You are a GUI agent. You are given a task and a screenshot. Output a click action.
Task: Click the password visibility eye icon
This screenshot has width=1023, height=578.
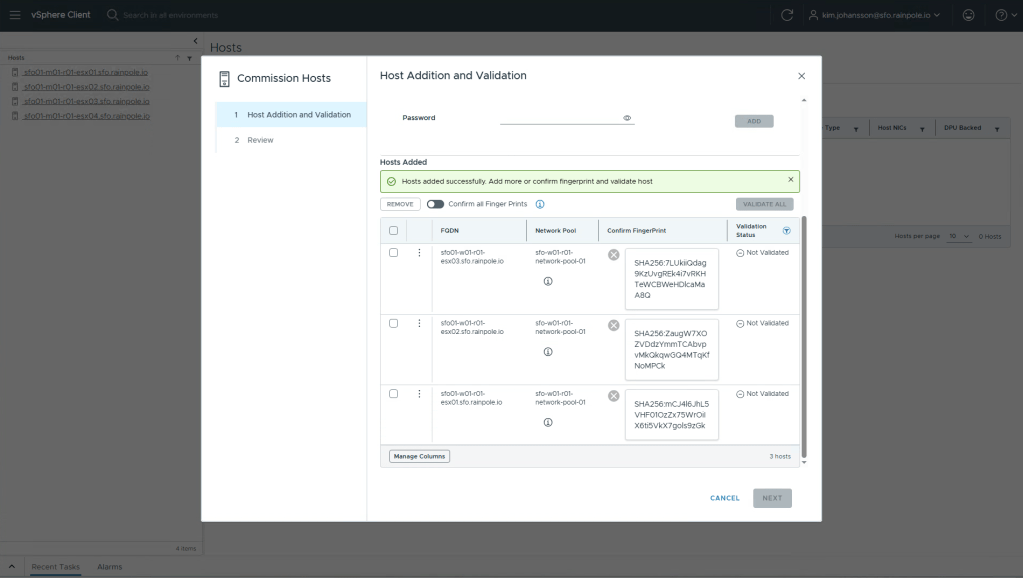click(627, 118)
